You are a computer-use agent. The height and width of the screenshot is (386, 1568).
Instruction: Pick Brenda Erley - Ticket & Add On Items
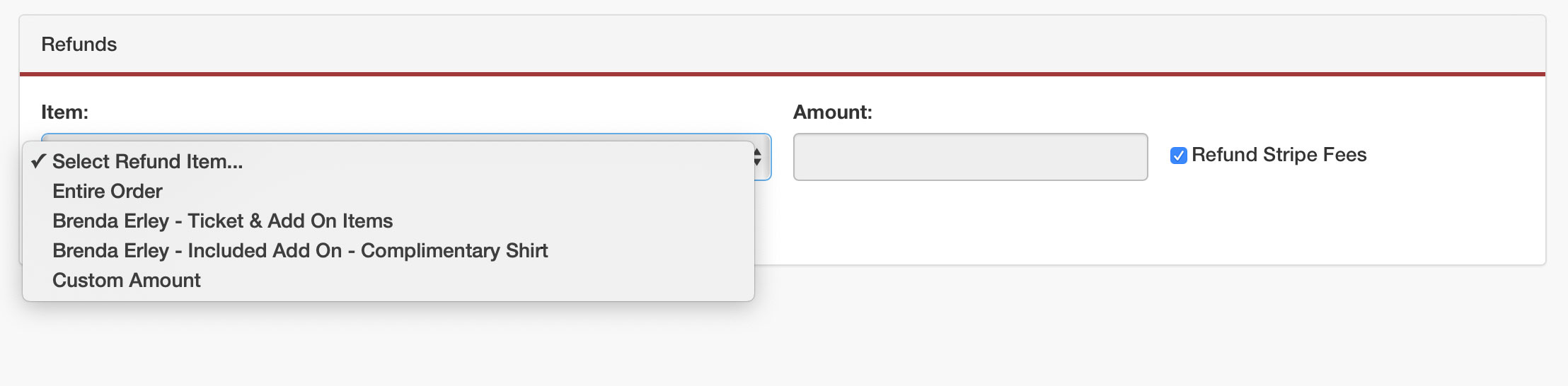(222, 221)
